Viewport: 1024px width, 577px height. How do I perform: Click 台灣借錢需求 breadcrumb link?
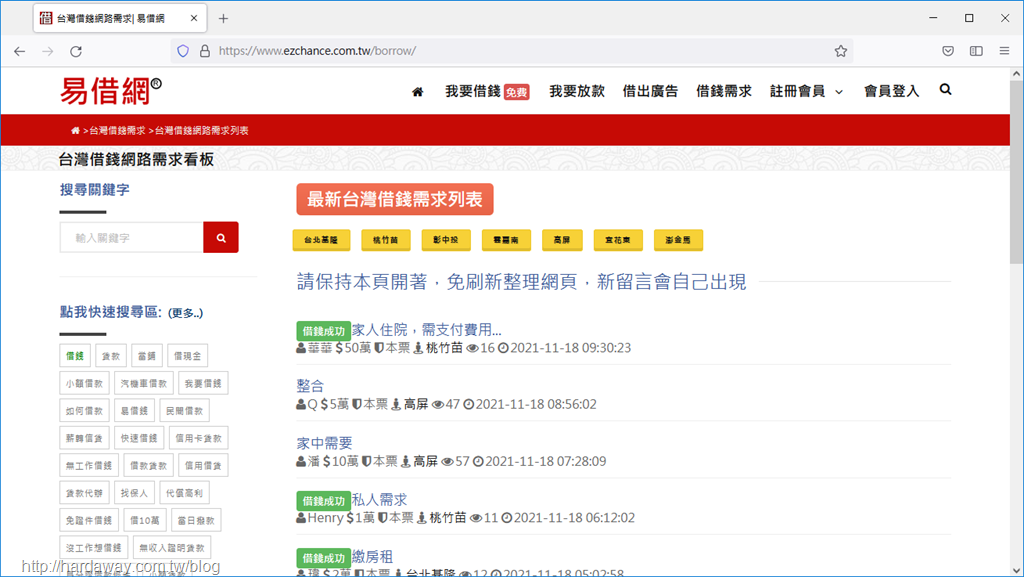click(117, 131)
